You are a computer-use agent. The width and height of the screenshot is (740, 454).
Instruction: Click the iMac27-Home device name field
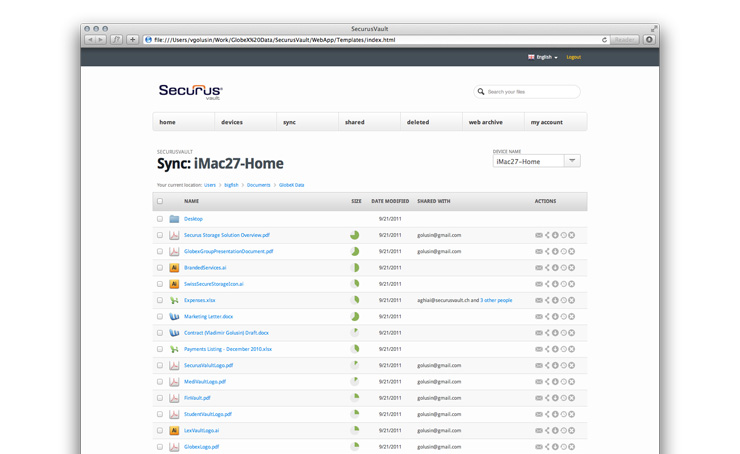click(528, 161)
